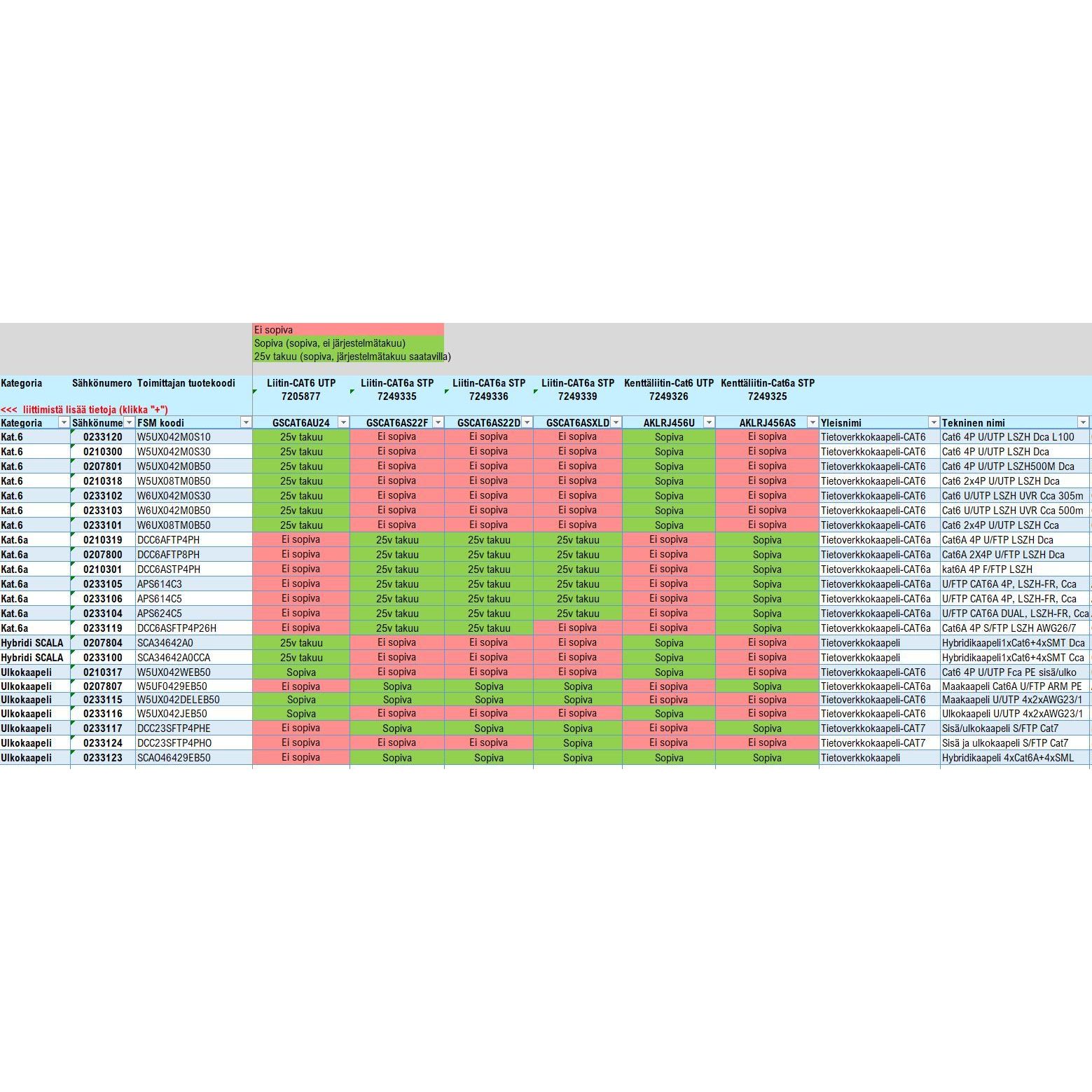Select the cell 'kat6A 4P F/FTP LSZH'

pyautogui.click(x=987, y=569)
